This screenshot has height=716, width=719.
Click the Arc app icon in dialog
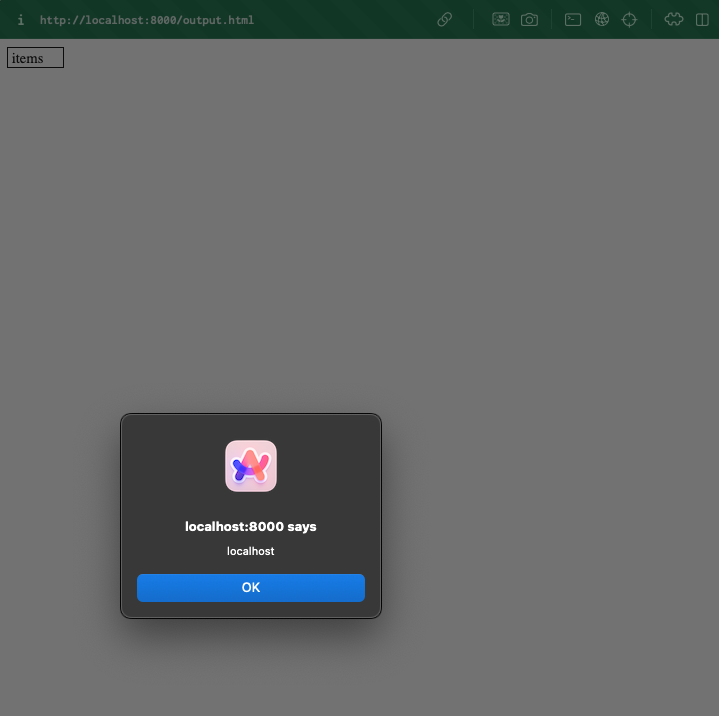click(x=251, y=466)
